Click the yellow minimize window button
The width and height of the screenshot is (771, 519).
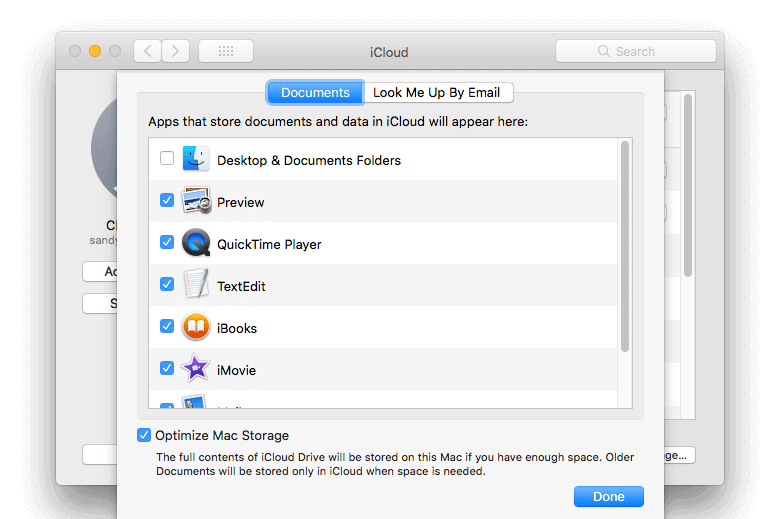[95, 51]
